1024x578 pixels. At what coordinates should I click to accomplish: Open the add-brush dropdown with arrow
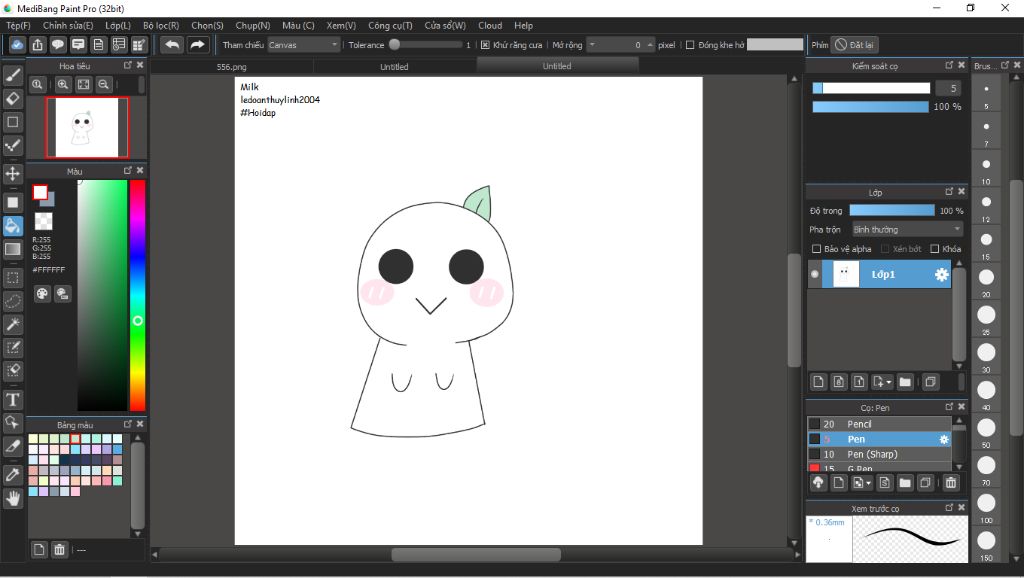pyautogui.click(x=862, y=483)
